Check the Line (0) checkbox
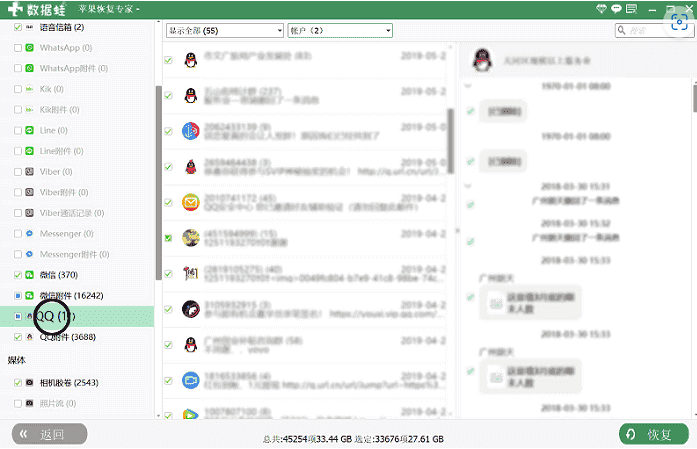Image resolution: width=697 pixels, height=449 pixels. coord(18,131)
